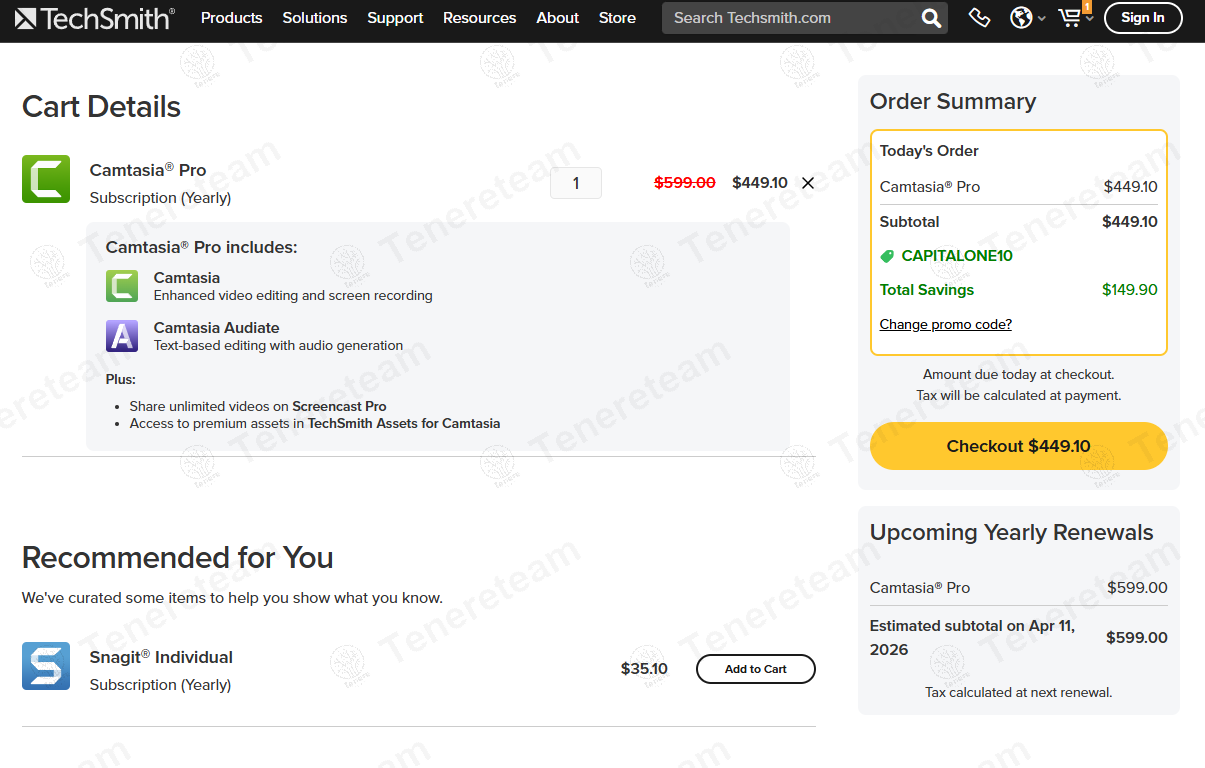This screenshot has width=1205, height=768.
Task: Click the Snagit Individual title
Action: point(161,657)
